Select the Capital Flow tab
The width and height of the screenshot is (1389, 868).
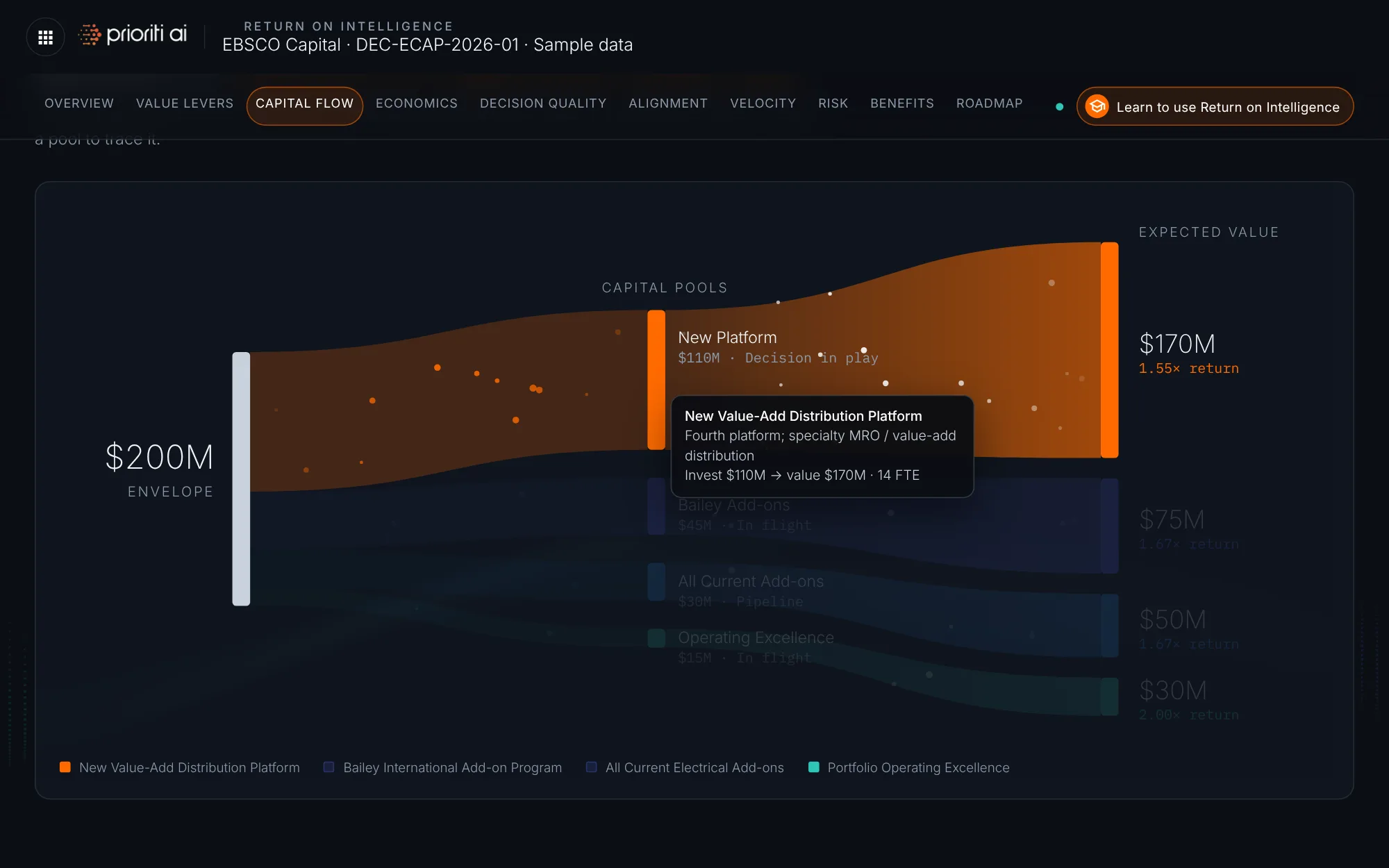[305, 106]
